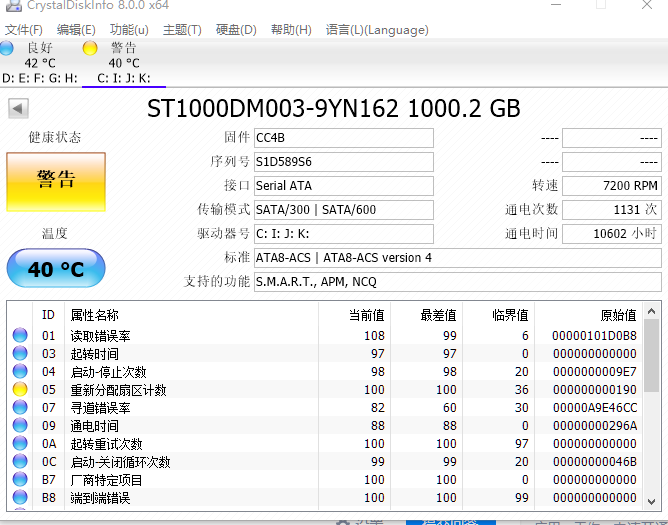Select attribute name 读取错误率
The height and width of the screenshot is (525, 668).
[x=101, y=336]
